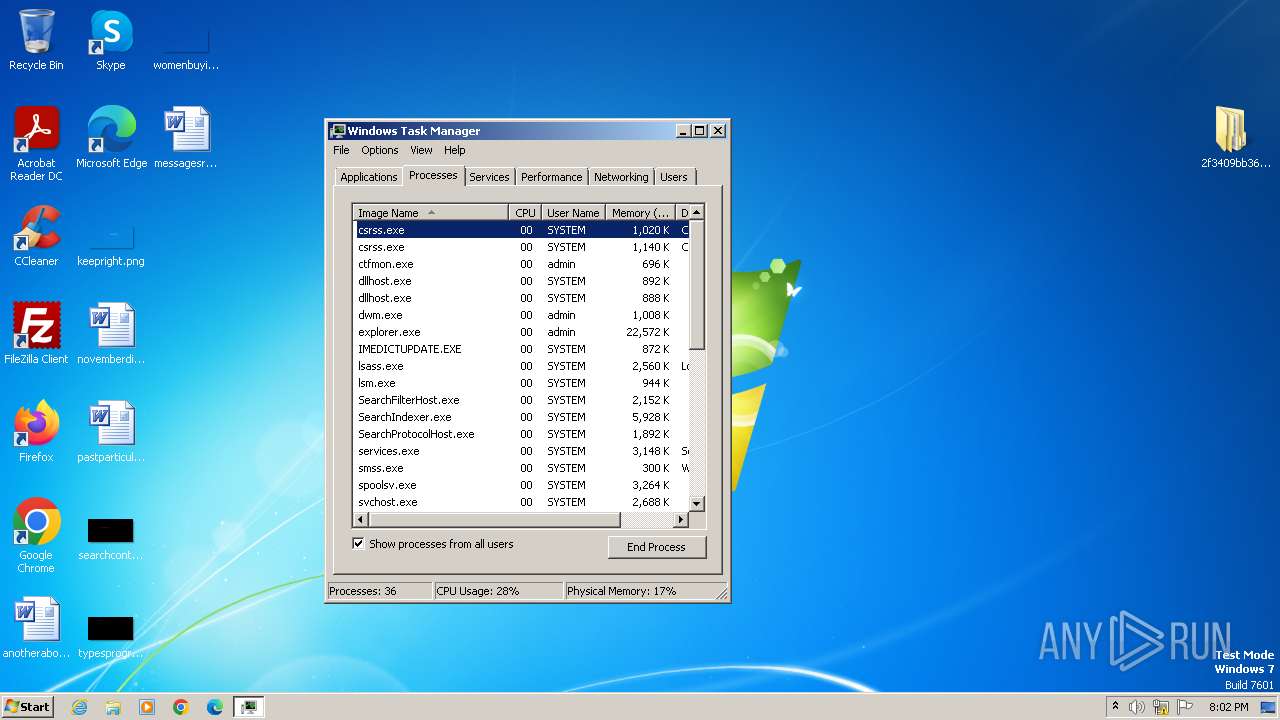Select the SearchFilterHost.exe process row
The width and height of the screenshot is (1280, 720).
coord(521,400)
